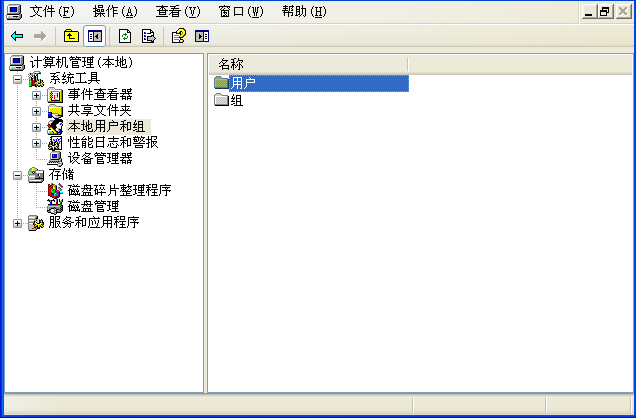Viewport: 636px width, 418px height.
Task: Click the Up one level folder icon
Action: (x=71, y=36)
